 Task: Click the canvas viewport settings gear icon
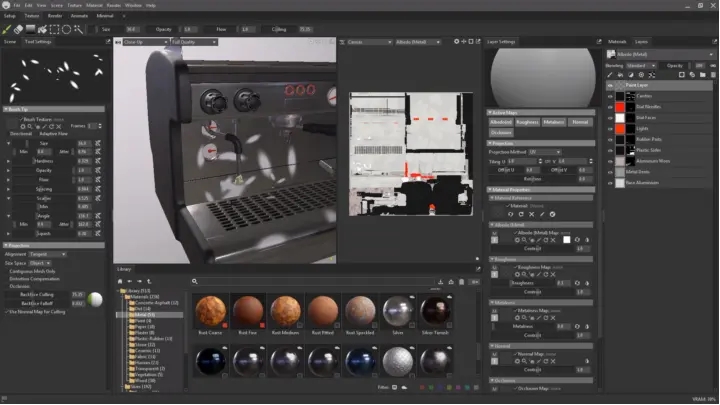456,42
